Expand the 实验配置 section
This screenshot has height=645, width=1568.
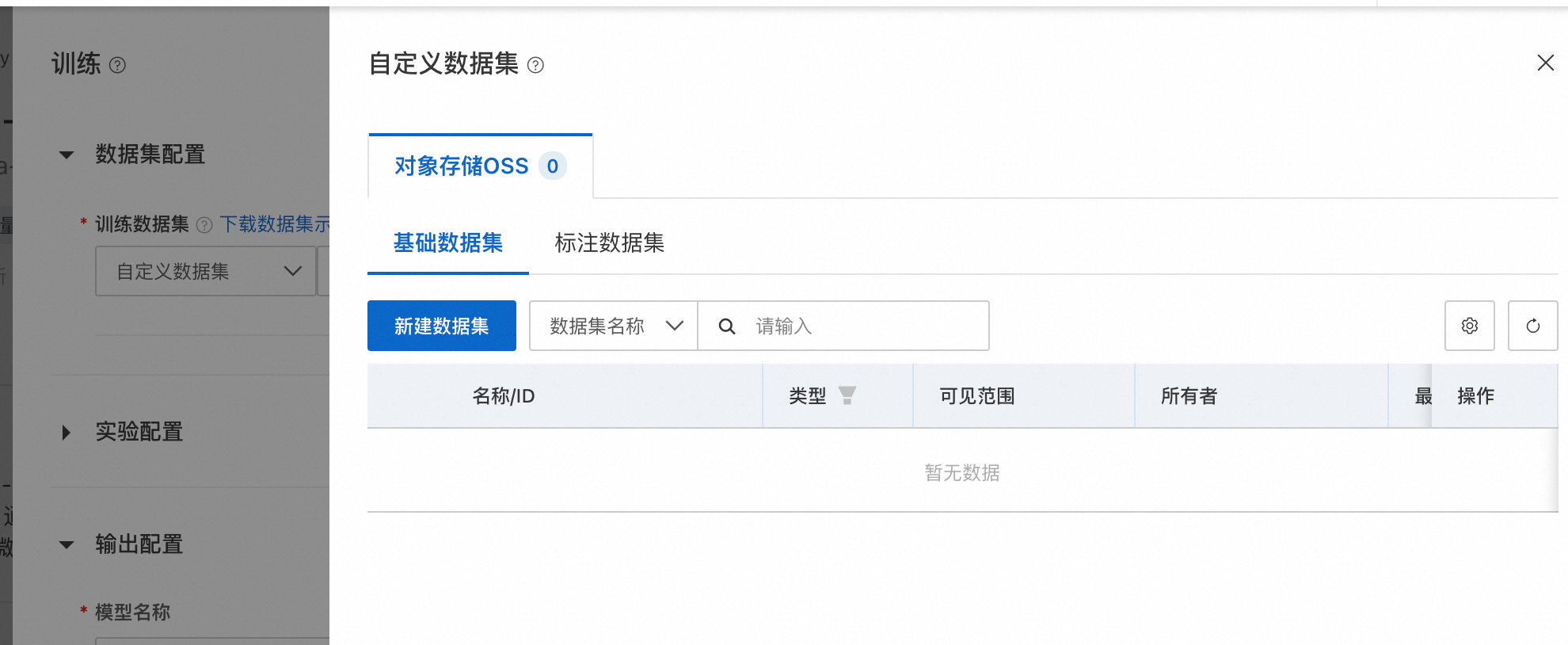click(67, 432)
